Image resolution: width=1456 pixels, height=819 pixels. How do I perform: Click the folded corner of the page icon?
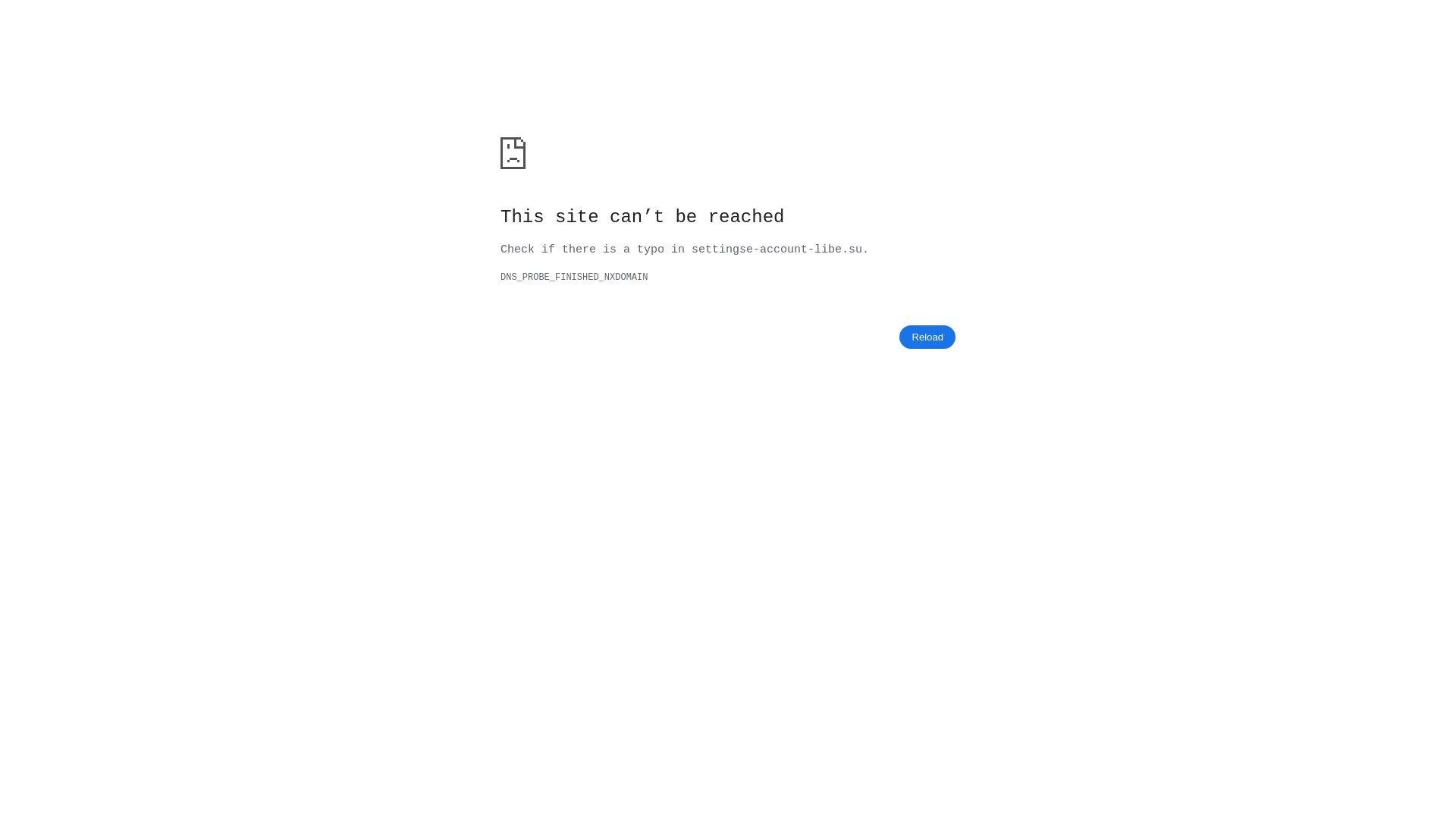click(x=520, y=143)
